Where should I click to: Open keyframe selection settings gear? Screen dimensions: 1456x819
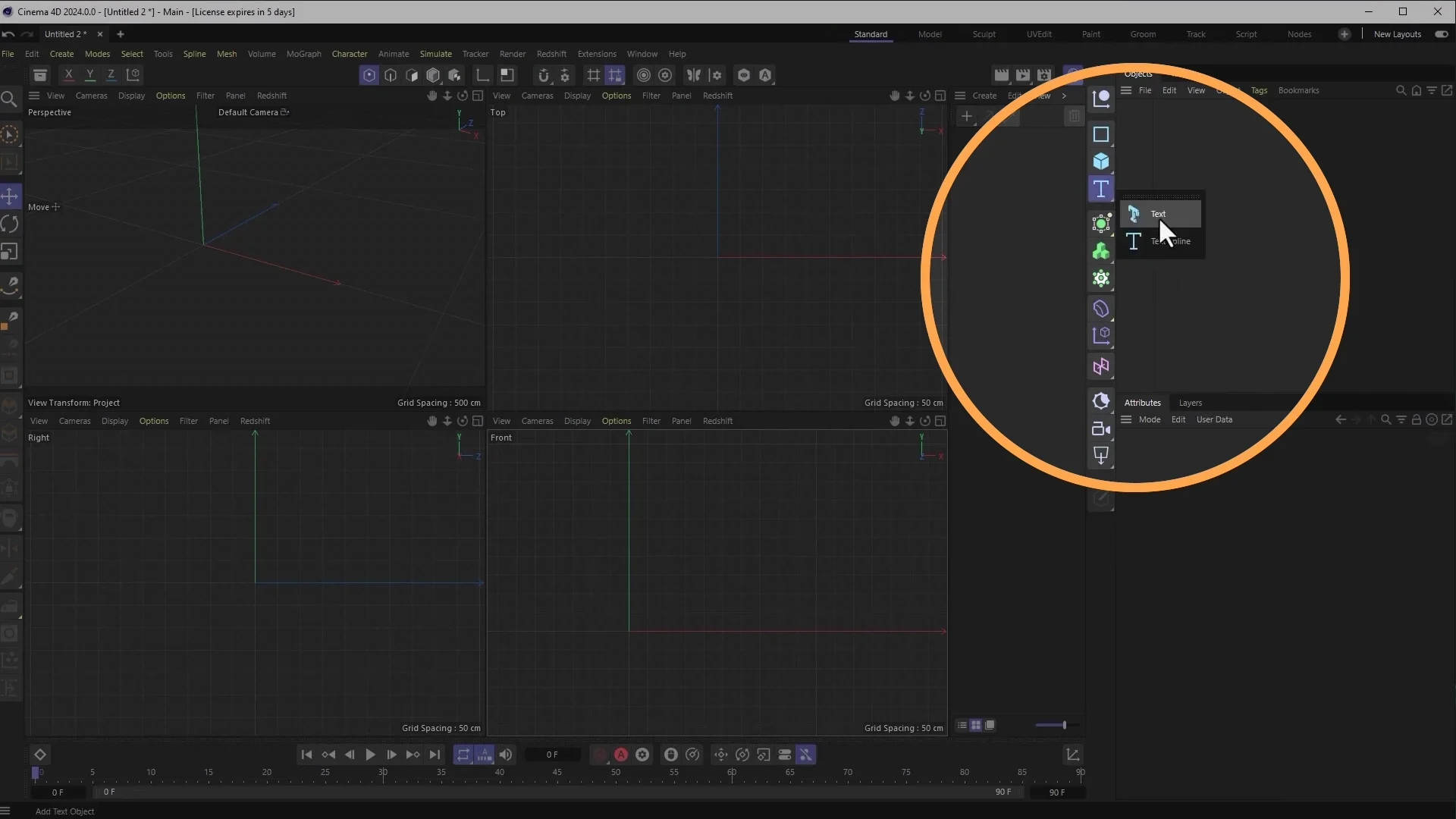click(642, 755)
